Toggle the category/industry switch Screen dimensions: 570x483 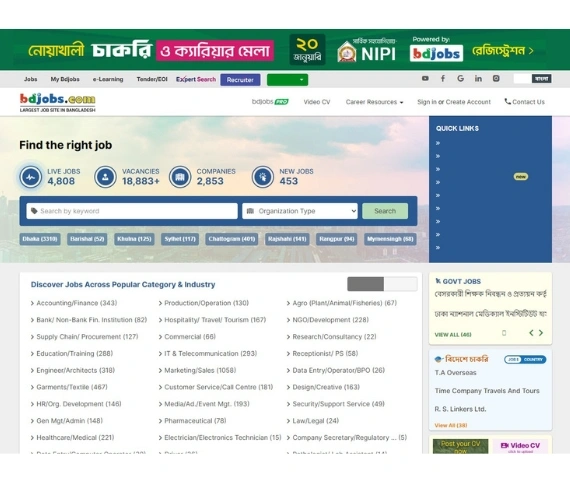pos(382,284)
